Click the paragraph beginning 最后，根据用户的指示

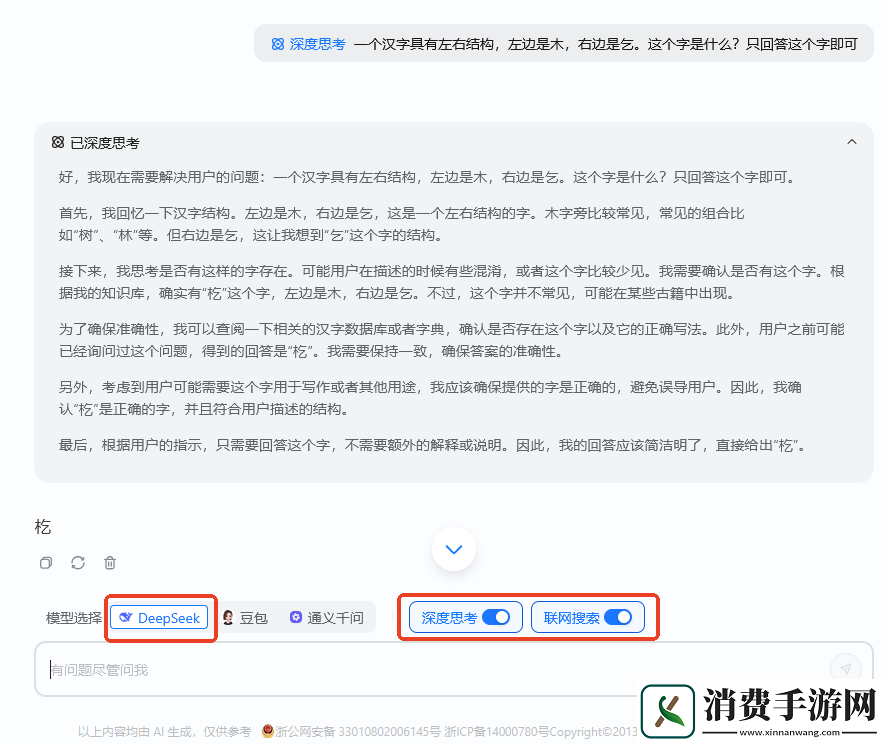(432, 445)
